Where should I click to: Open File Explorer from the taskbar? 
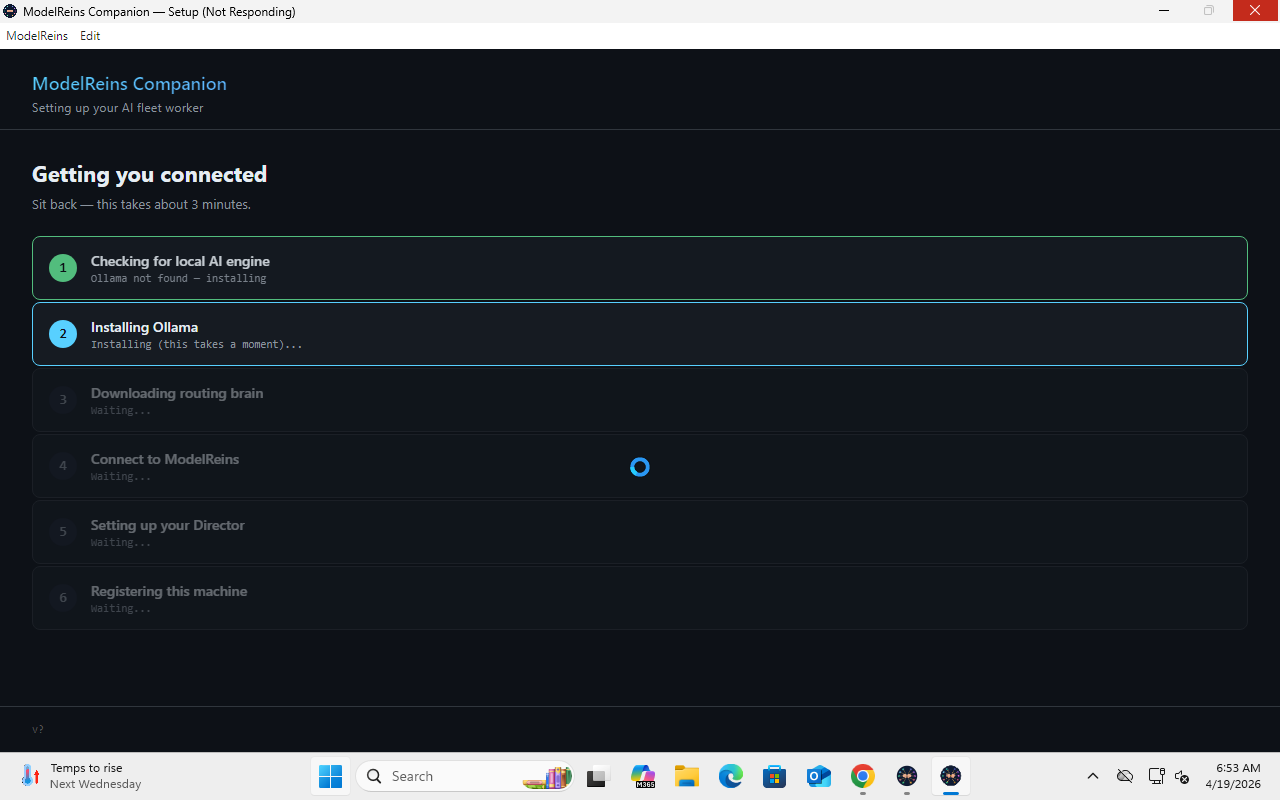686,776
